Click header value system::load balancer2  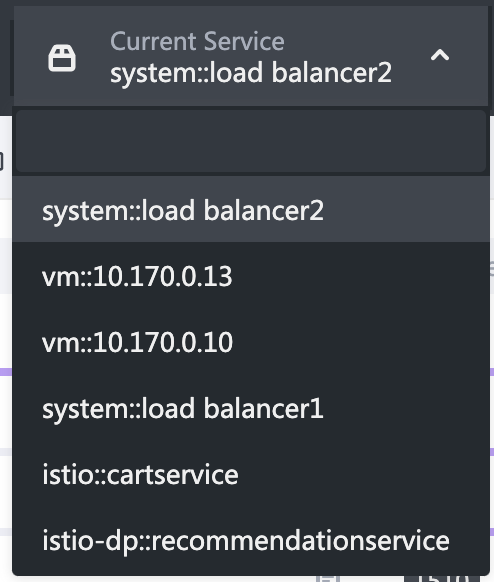[251, 73]
